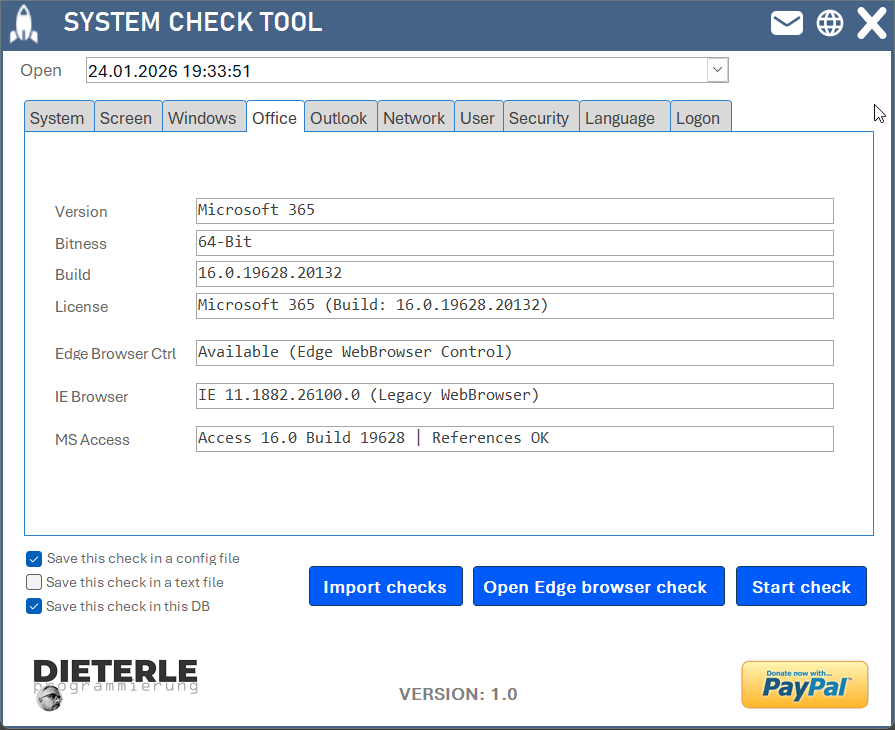Switch to the Screen tab

click(x=126, y=118)
